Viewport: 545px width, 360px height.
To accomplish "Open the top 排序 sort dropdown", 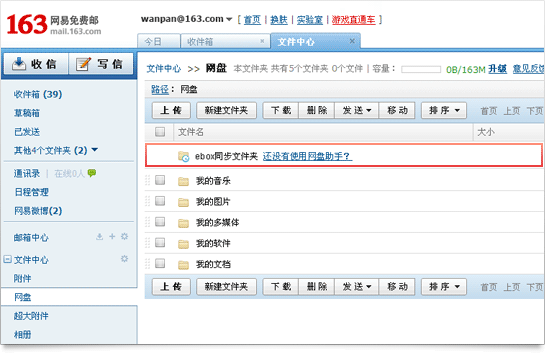I will click(x=444, y=110).
